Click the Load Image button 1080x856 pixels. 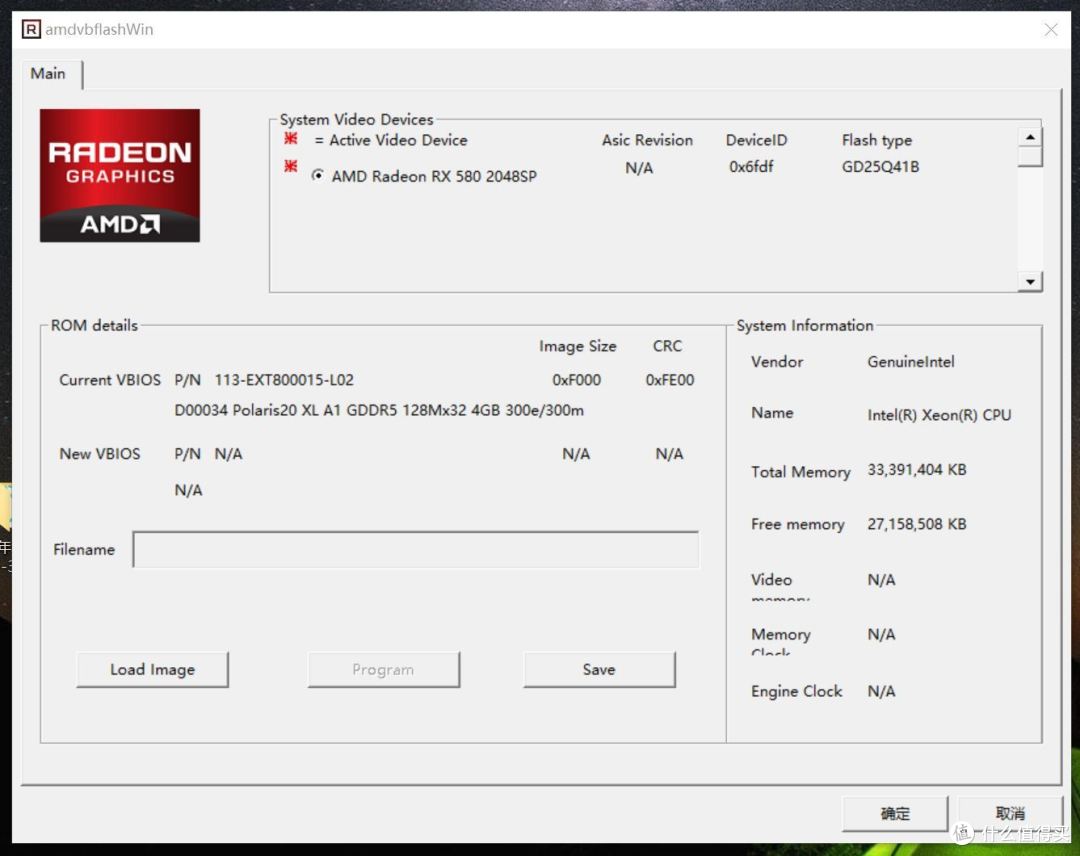click(x=152, y=669)
